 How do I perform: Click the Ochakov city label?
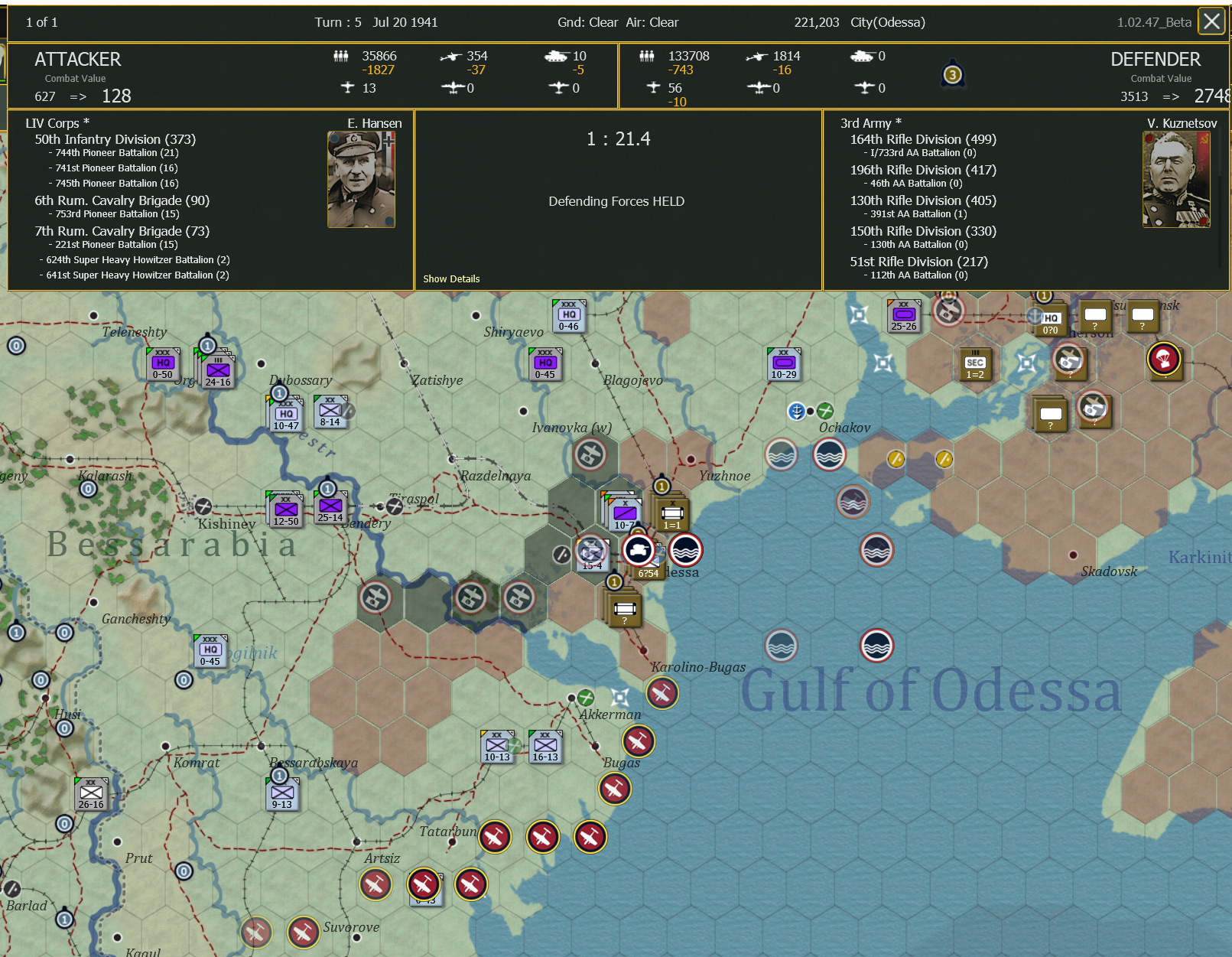[844, 428]
